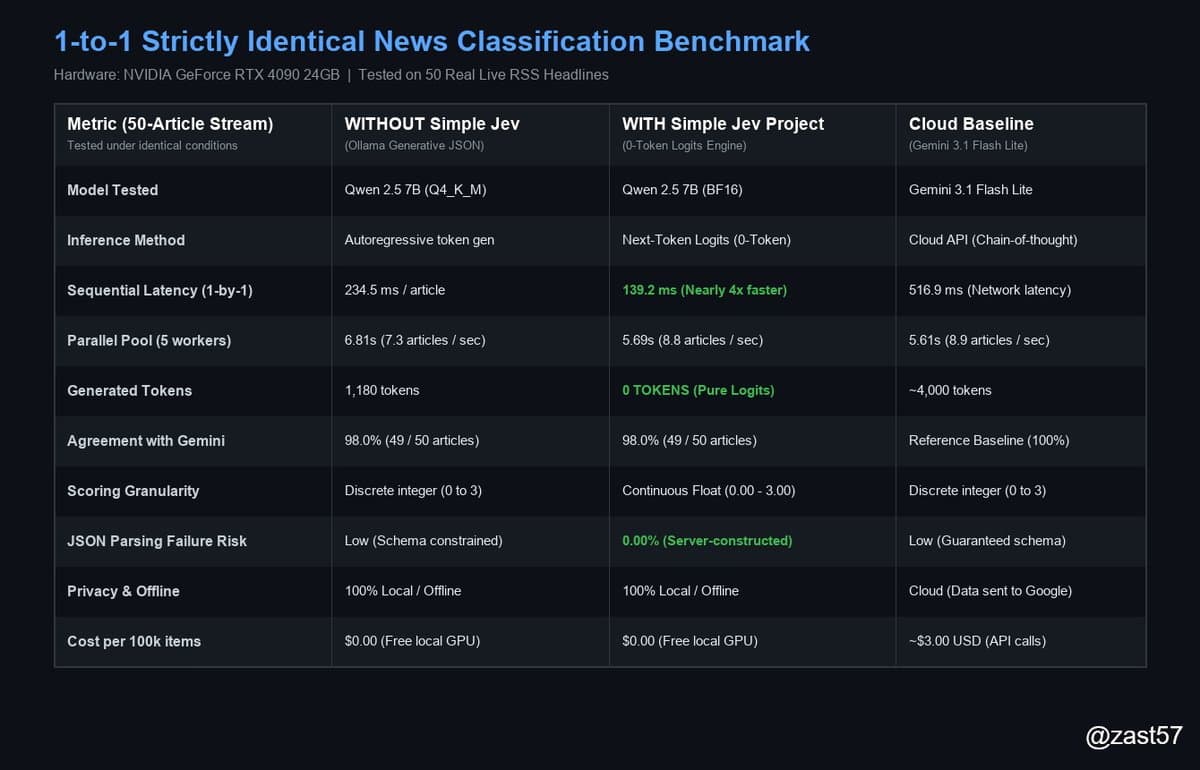Click the '6.81s (7.3 articles / sec)' cell
Screen dimensions: 1200x770
tap(415, 340)
